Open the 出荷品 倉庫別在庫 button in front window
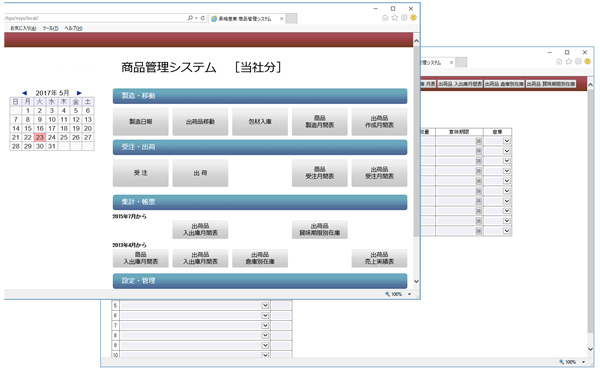The width and height of the screenshot is (600, 373). pos(260,258)
